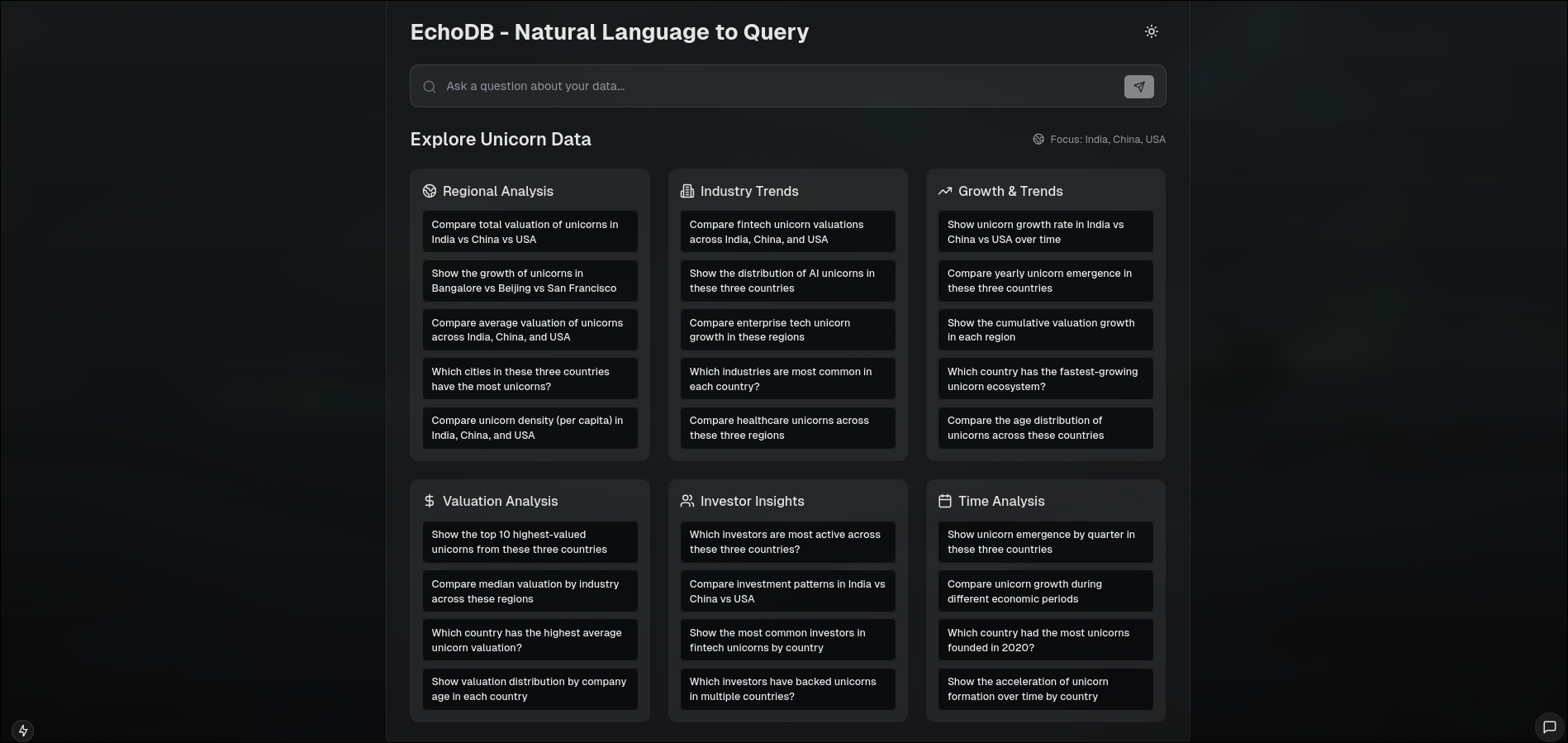Select 'investors backed unicorns in multiple countries' query
This screenshot has width=1568, height=743.
tap(787, 689)
